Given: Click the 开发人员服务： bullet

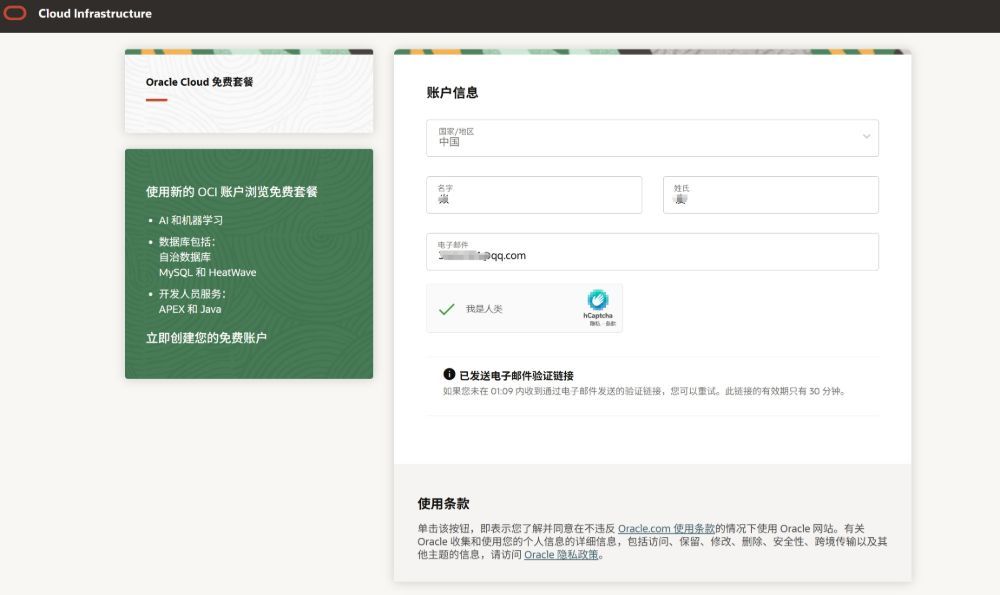Looking at the screenshot, I should (x=192, y=294).
